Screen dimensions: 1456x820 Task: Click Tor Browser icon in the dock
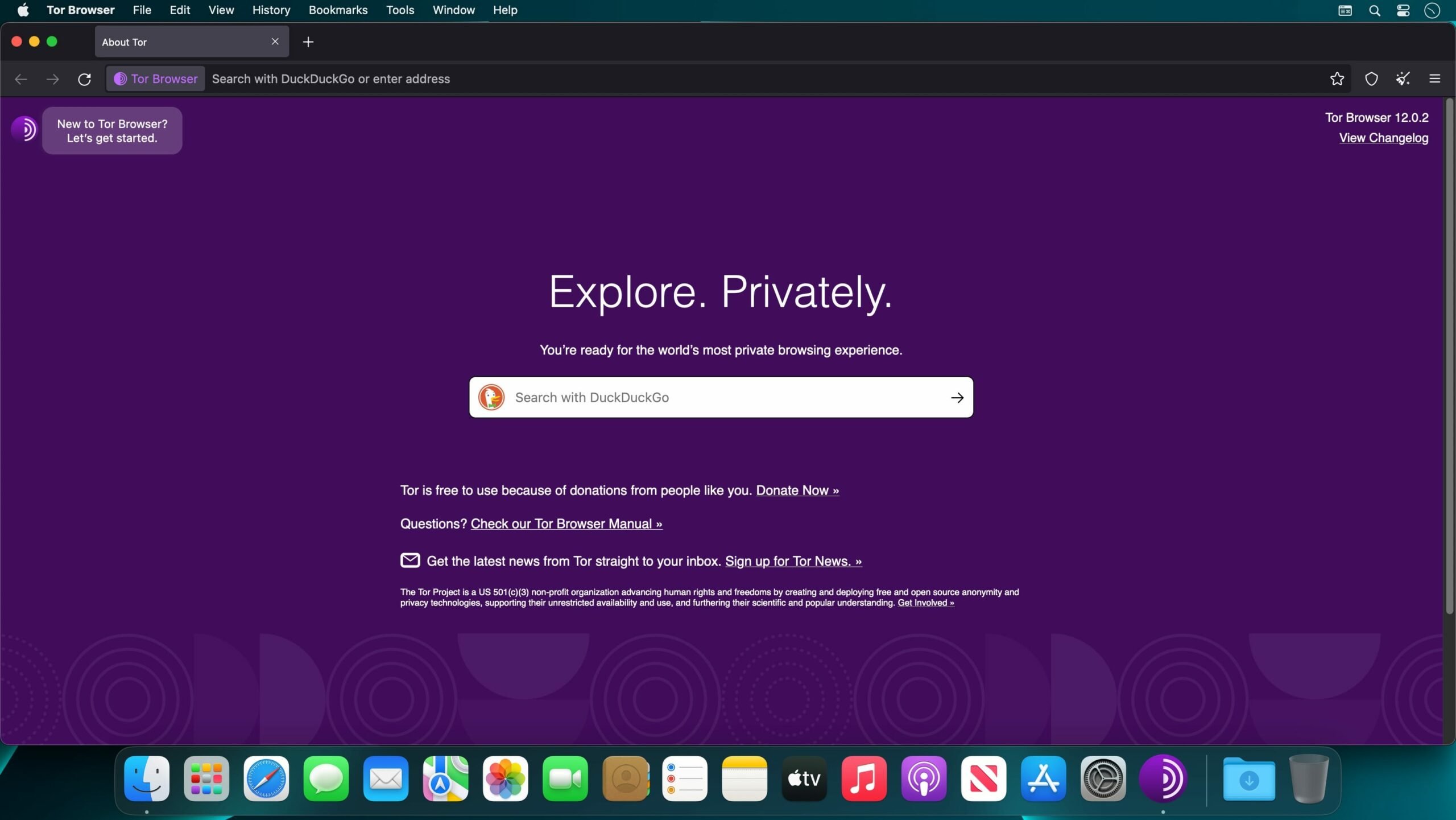tap(1163, 778)
